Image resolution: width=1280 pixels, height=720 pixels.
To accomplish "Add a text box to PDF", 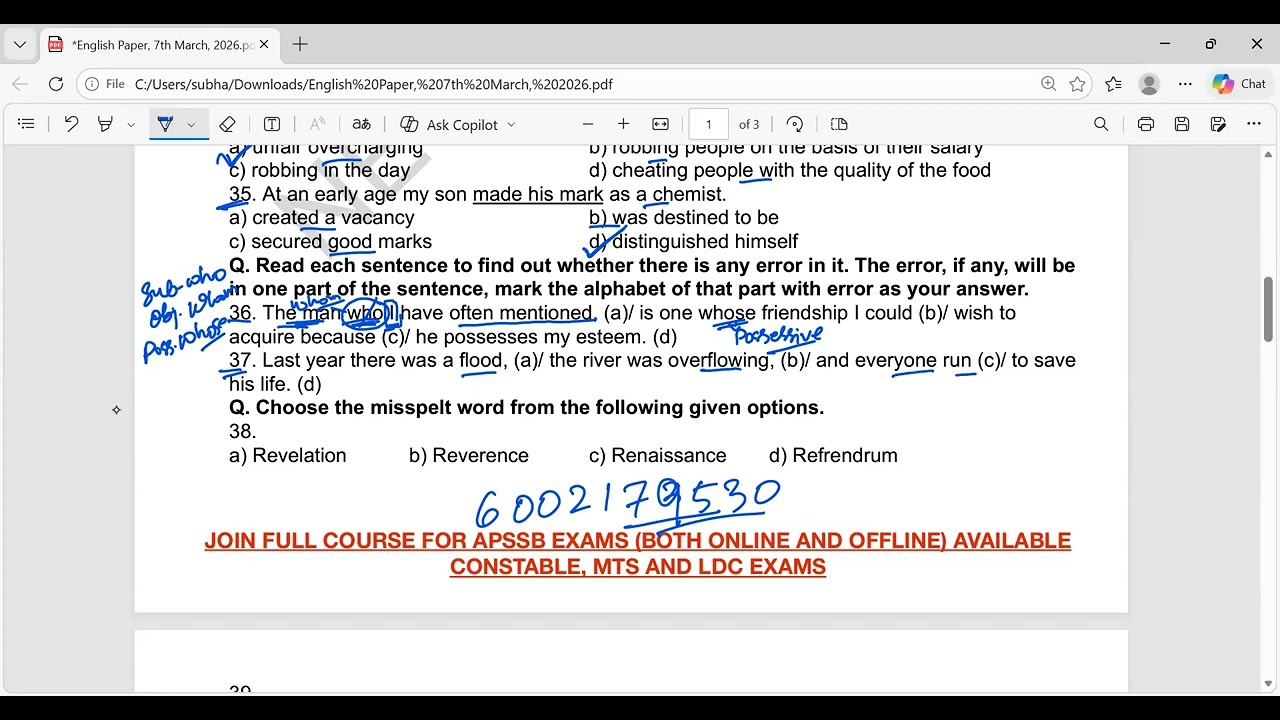I will click(x=272, y=124).
